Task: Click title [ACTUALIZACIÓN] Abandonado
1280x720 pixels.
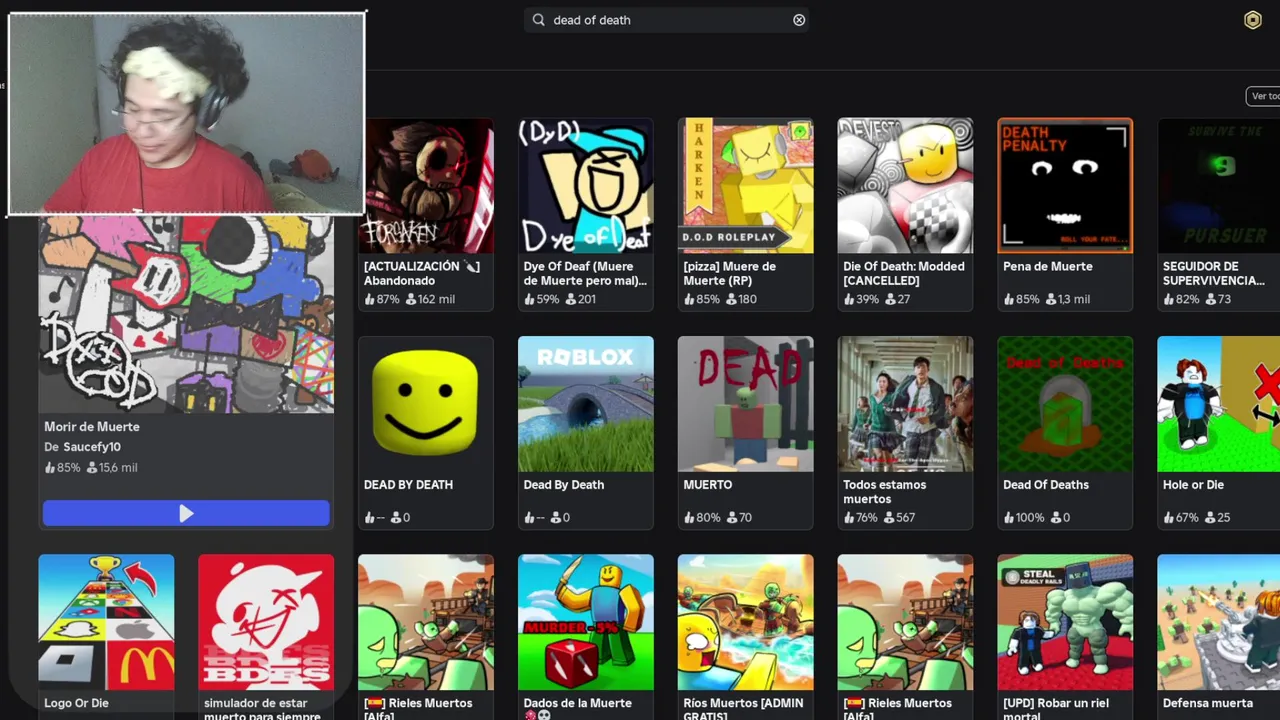Action: coord(422,273)
